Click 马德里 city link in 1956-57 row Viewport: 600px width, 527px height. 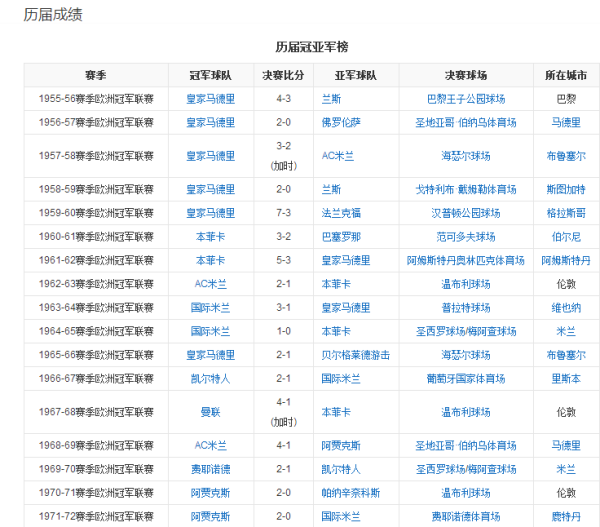click(566, 122)
